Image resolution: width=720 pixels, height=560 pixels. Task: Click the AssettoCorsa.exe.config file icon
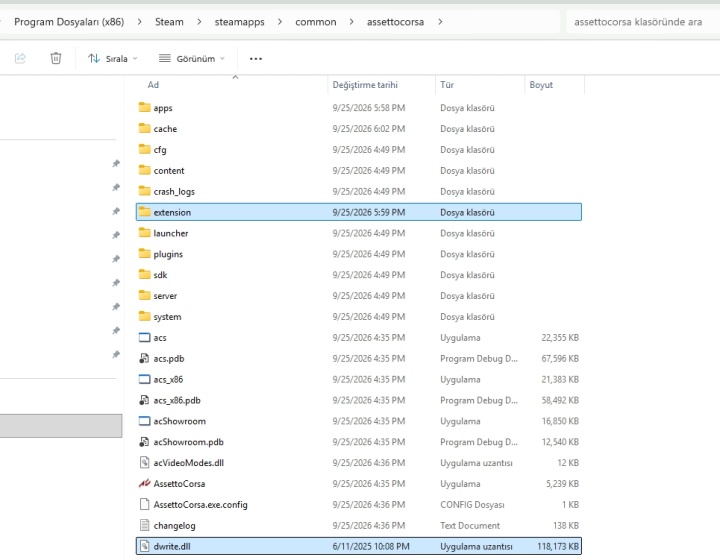[x=144, y=504]
